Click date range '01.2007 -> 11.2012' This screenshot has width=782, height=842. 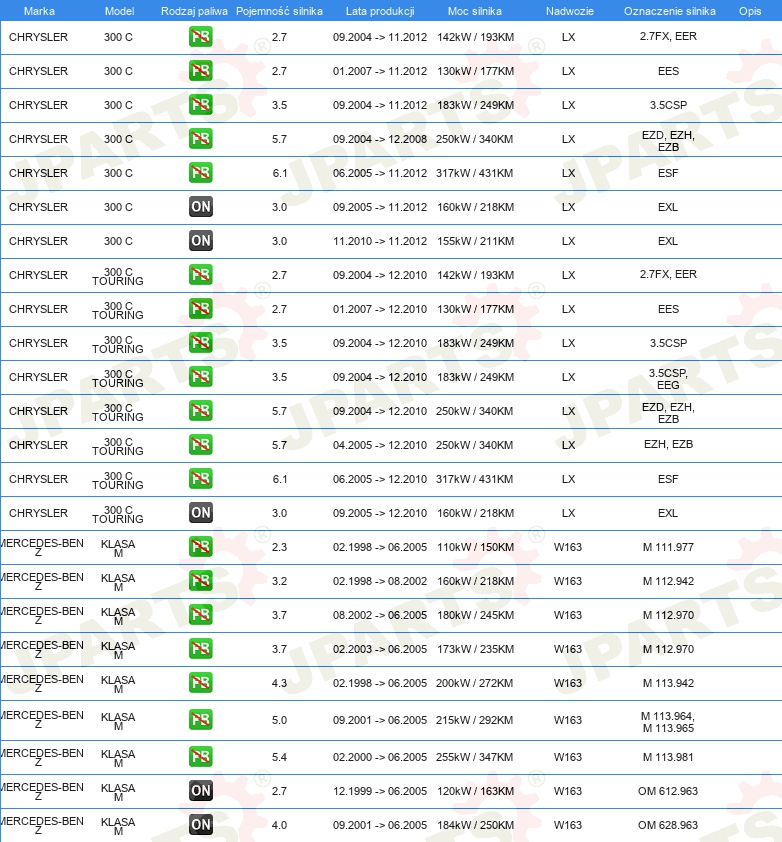(380, 71)
